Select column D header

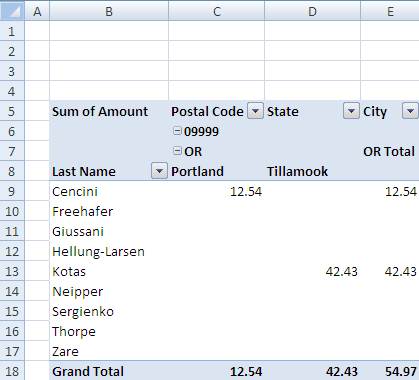(312, 11)
